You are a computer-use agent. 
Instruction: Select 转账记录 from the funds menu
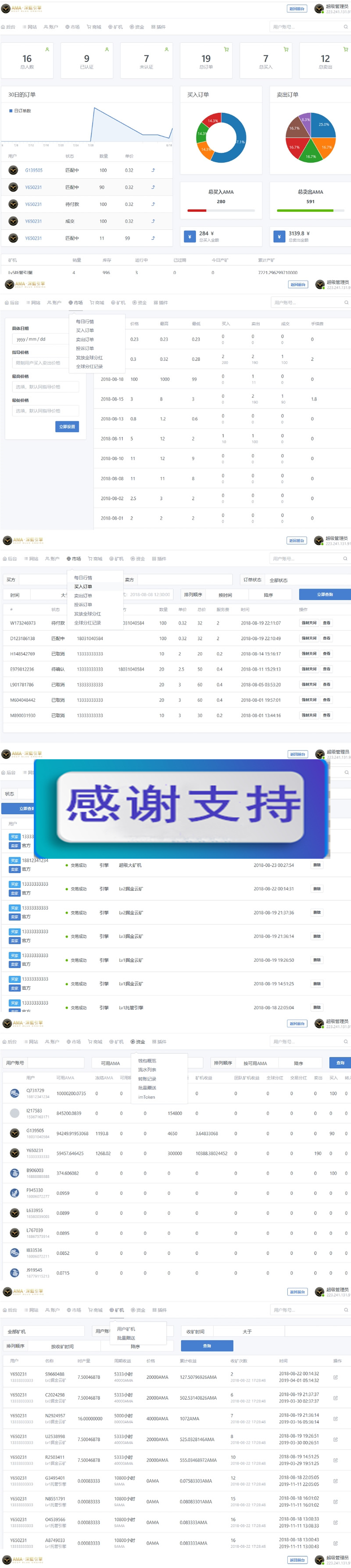(x=147, y=1079)
